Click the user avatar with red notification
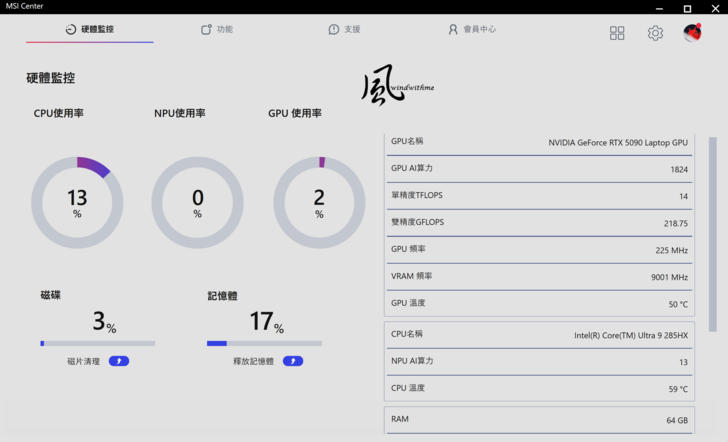The width and height of the screenshot is (728, 442). click(692, 33)
